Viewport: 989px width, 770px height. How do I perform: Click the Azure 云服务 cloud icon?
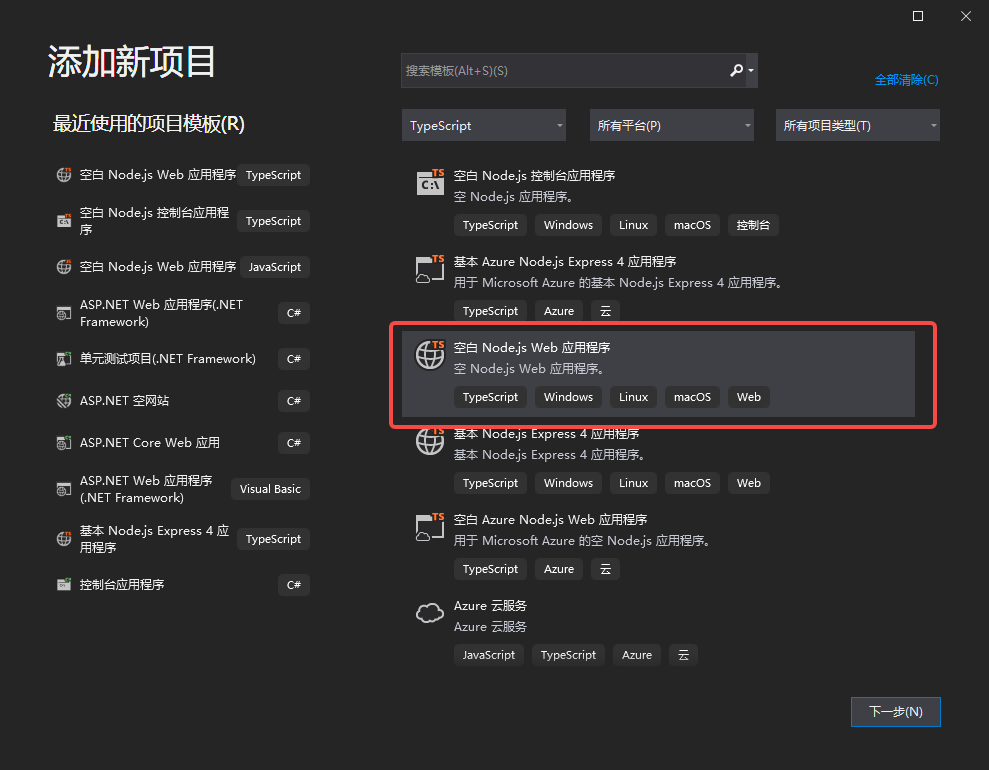pos(430,613)
